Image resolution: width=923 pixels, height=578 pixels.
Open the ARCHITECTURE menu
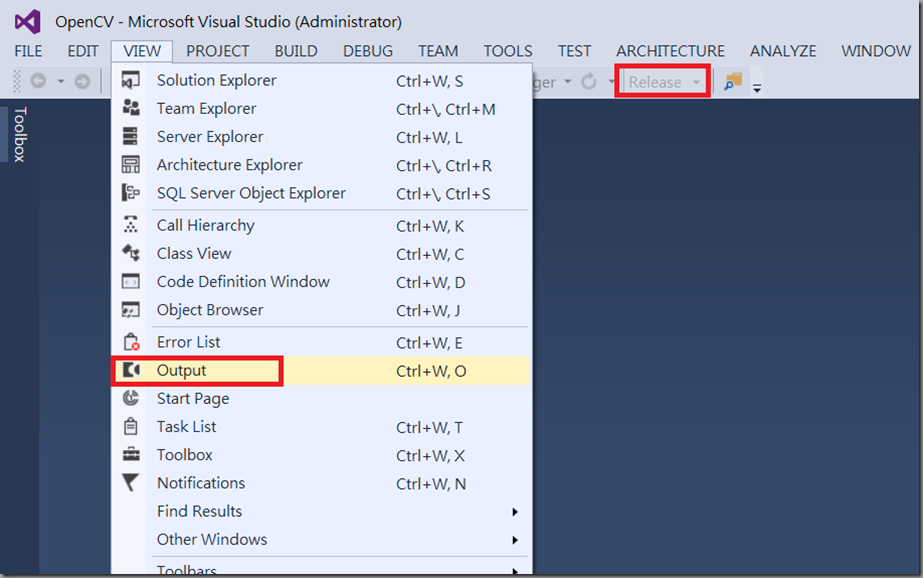pos(670,51)
